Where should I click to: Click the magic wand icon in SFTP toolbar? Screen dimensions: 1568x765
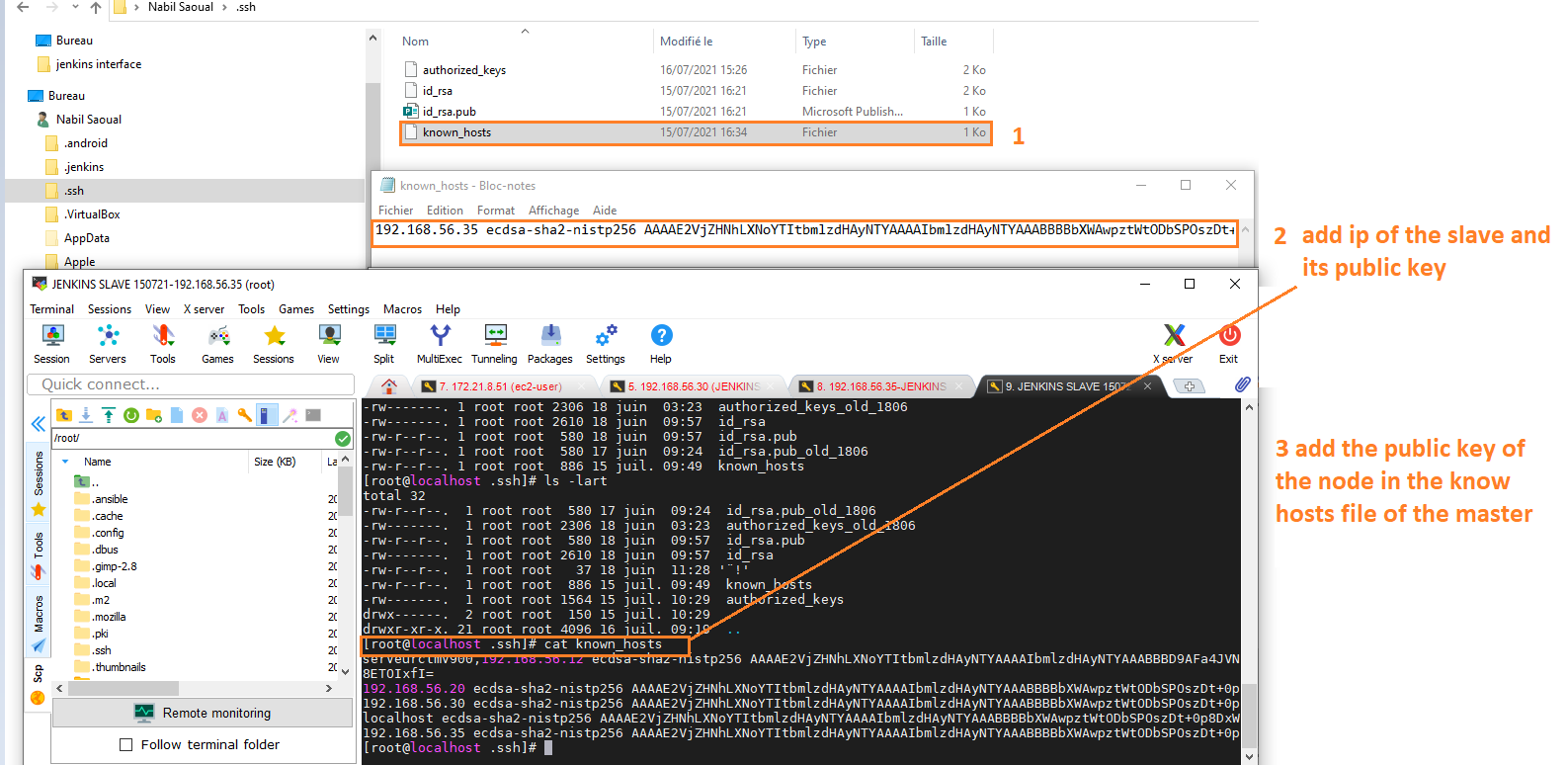(290, 415)
